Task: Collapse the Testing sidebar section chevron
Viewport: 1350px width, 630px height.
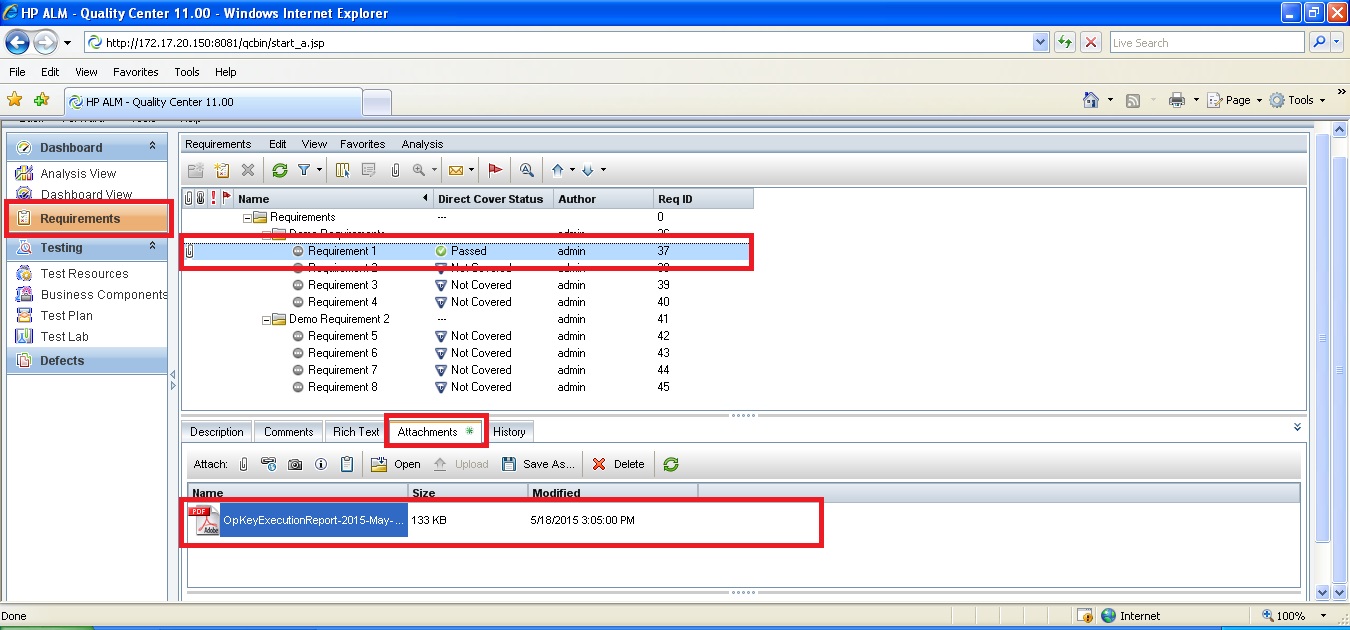Action: 152,246
